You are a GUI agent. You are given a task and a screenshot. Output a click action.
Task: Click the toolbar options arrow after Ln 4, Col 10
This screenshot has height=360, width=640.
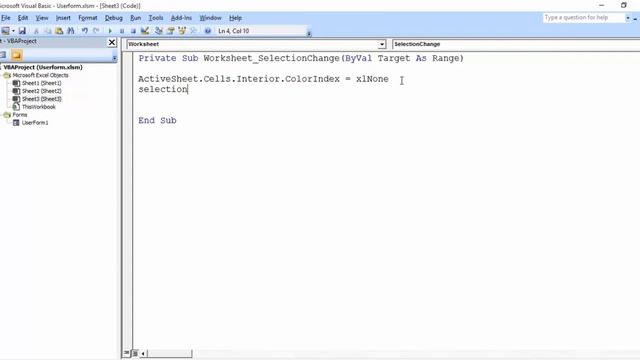[x=309, y=33]
